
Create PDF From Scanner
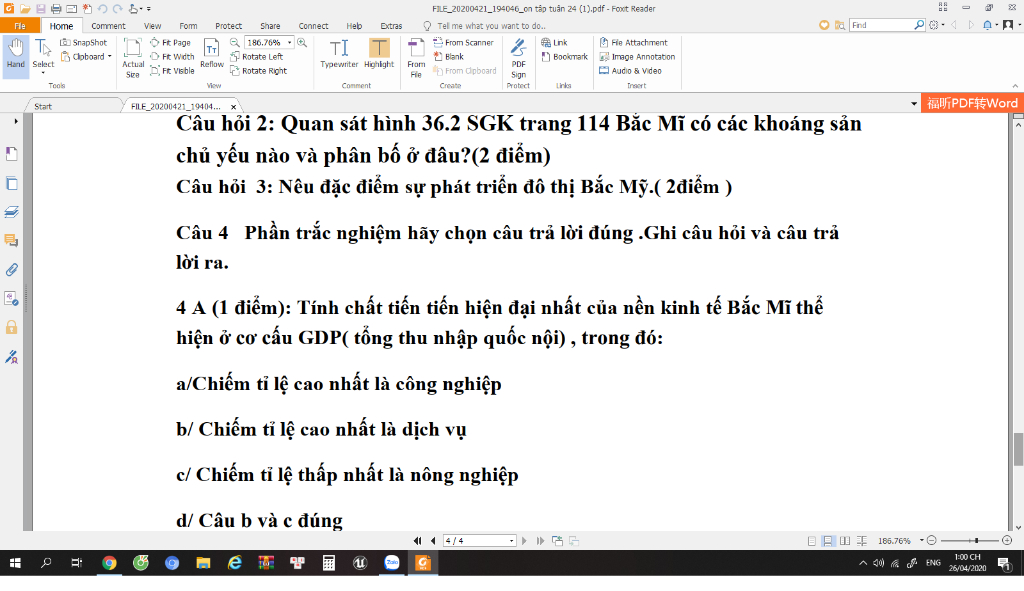click(463, 42)
